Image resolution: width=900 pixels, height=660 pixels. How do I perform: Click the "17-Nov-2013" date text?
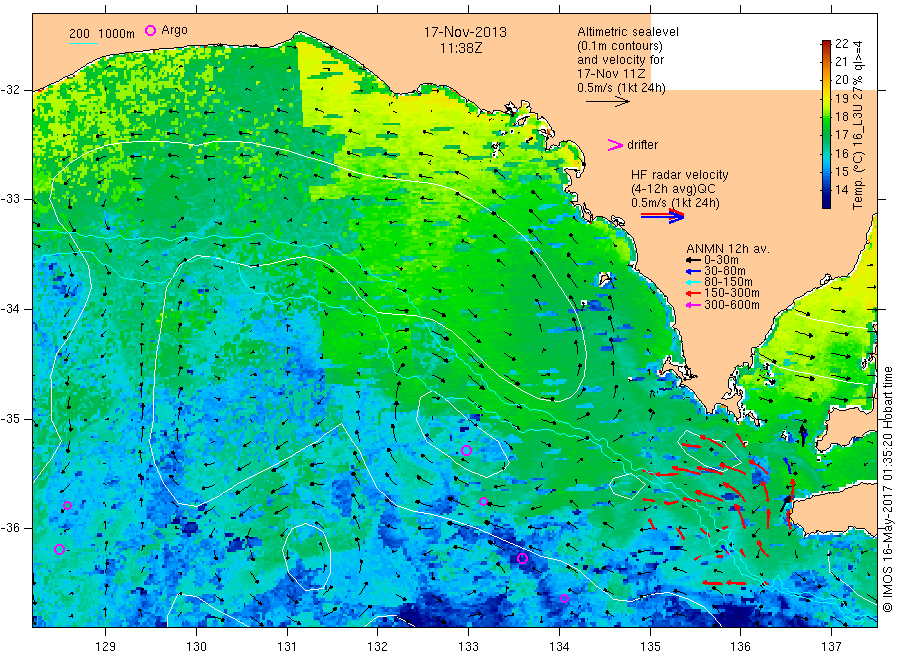tap(465, 32)
